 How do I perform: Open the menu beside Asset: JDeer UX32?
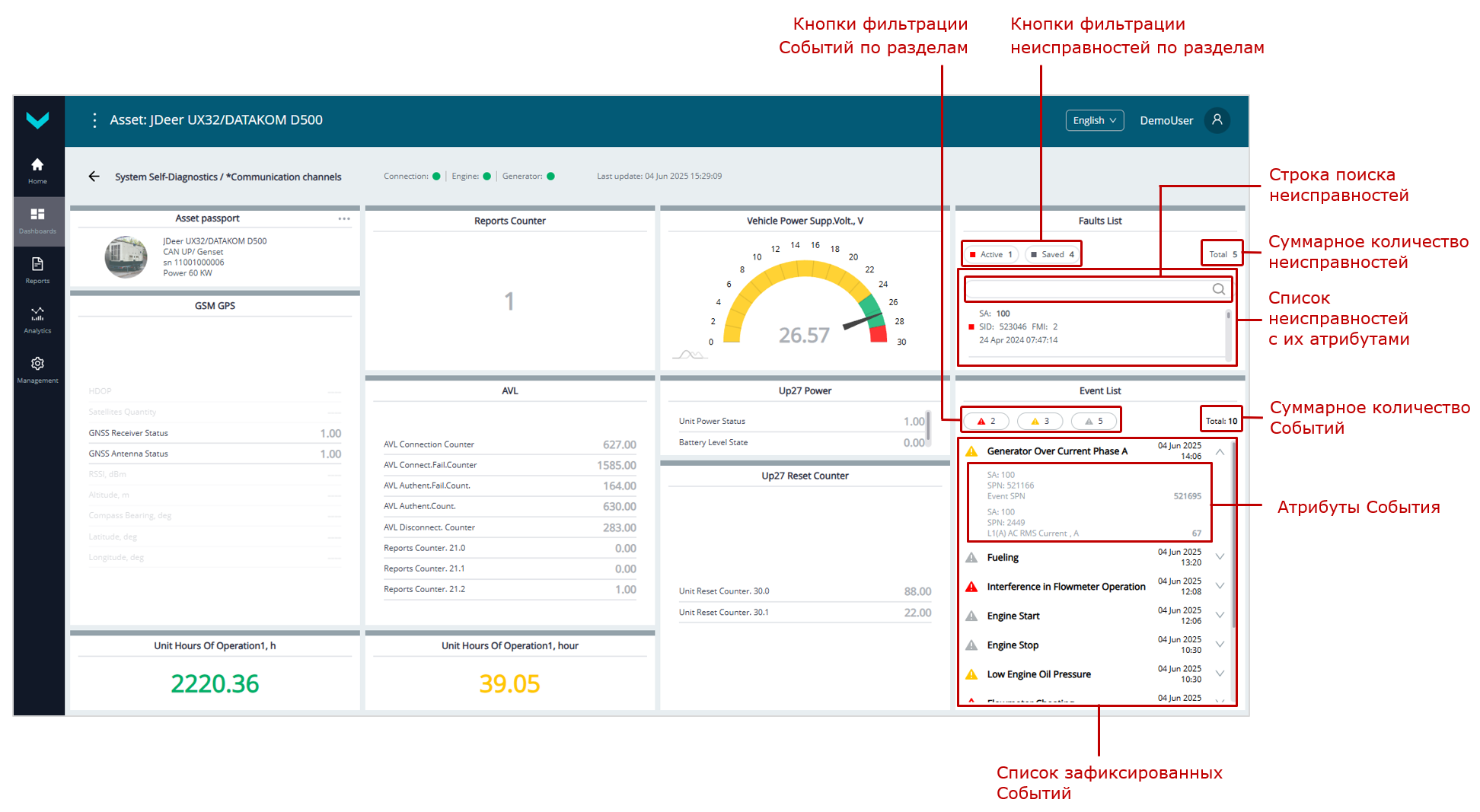coord(94,120)
